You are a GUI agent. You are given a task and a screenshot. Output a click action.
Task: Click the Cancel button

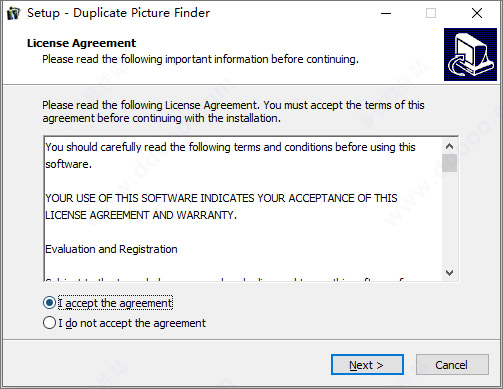pyautogui.click(x=452, y=365)
